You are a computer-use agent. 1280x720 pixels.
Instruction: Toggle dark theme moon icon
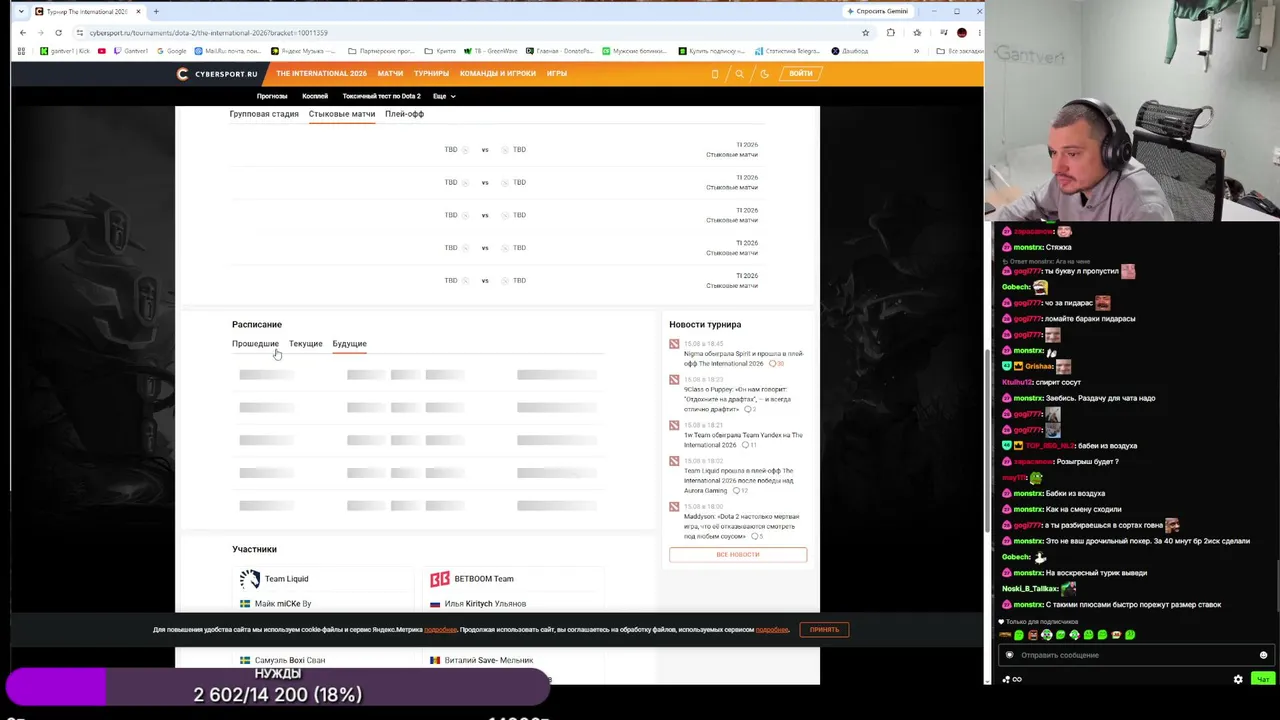(x=764, y=73)
